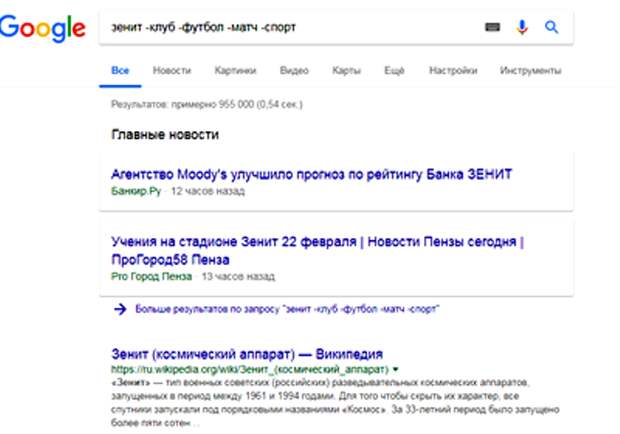Image resolution: width=620 pixels, height=434 pixels.
Task: Open 'Зенит (космический аппарат) — Википедия' result
Action: pos(247,354)
